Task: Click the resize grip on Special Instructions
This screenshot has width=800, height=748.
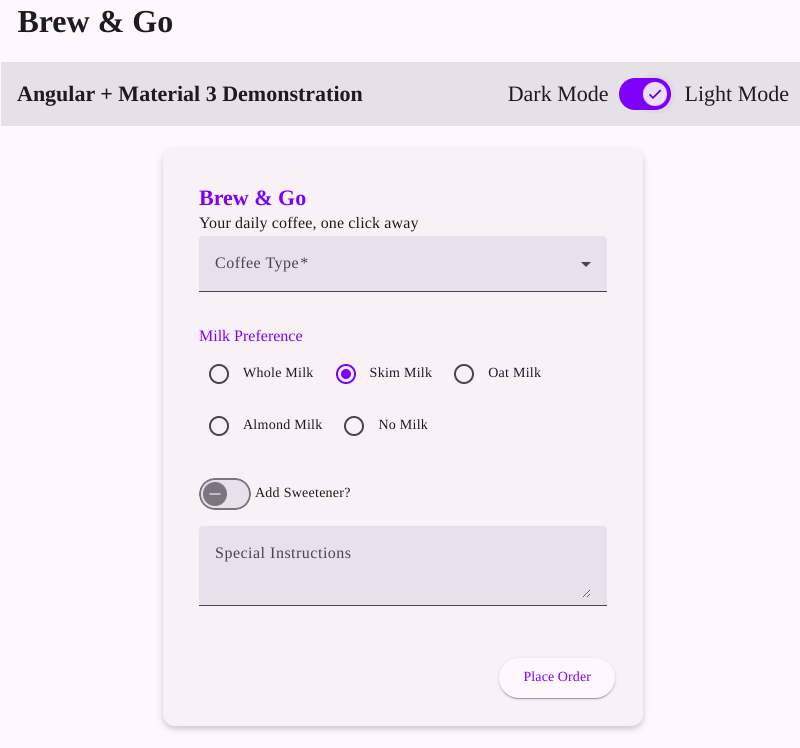Action: coord(585,593)
